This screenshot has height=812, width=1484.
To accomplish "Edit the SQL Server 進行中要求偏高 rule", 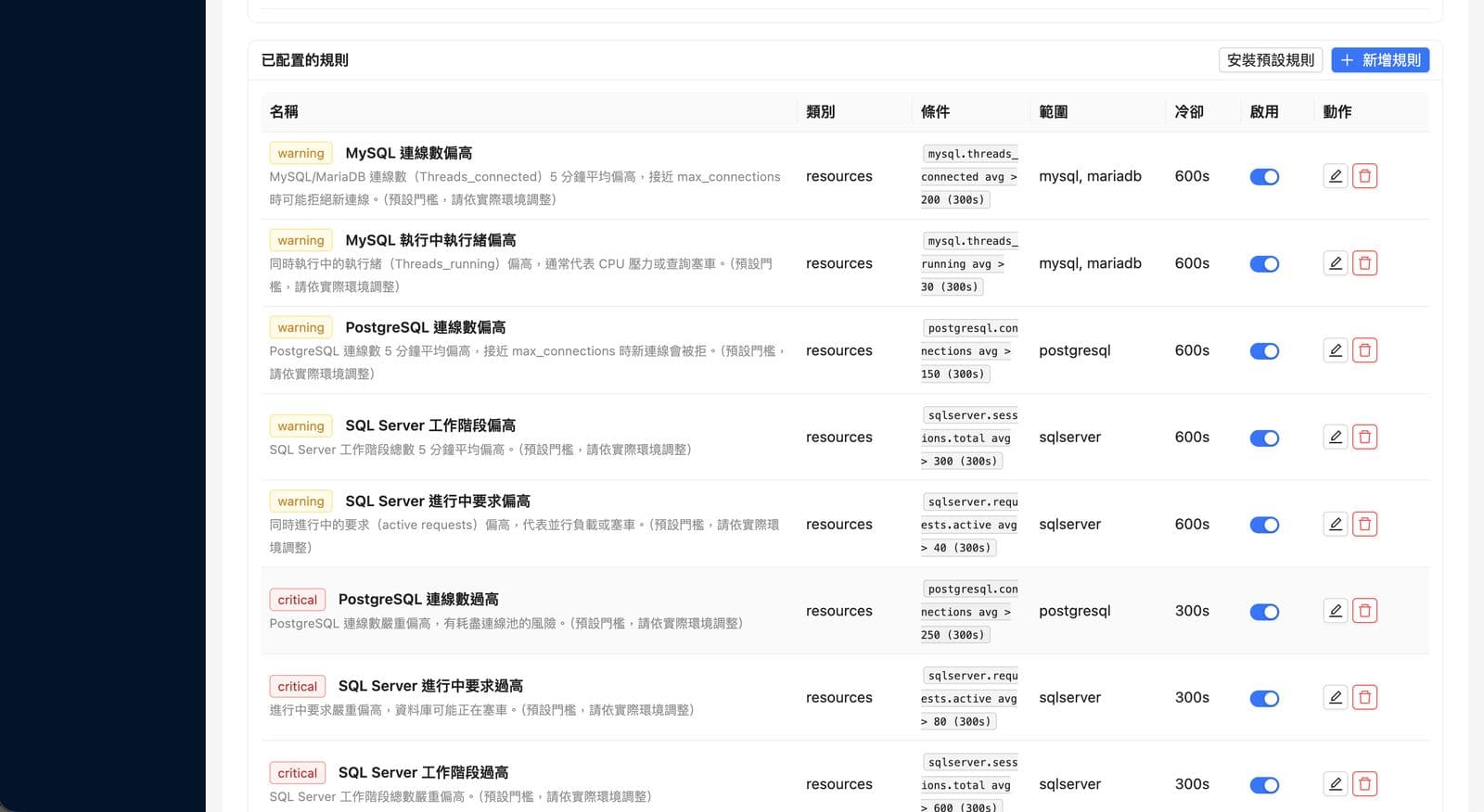I will tap(1335, 524).
